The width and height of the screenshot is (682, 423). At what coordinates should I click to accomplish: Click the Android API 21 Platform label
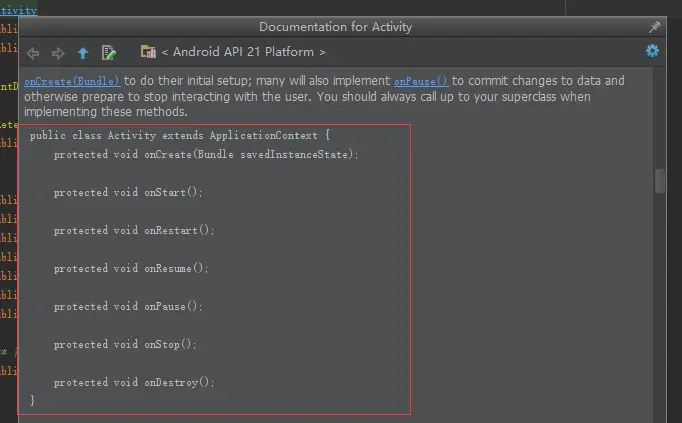click(243, 52)
